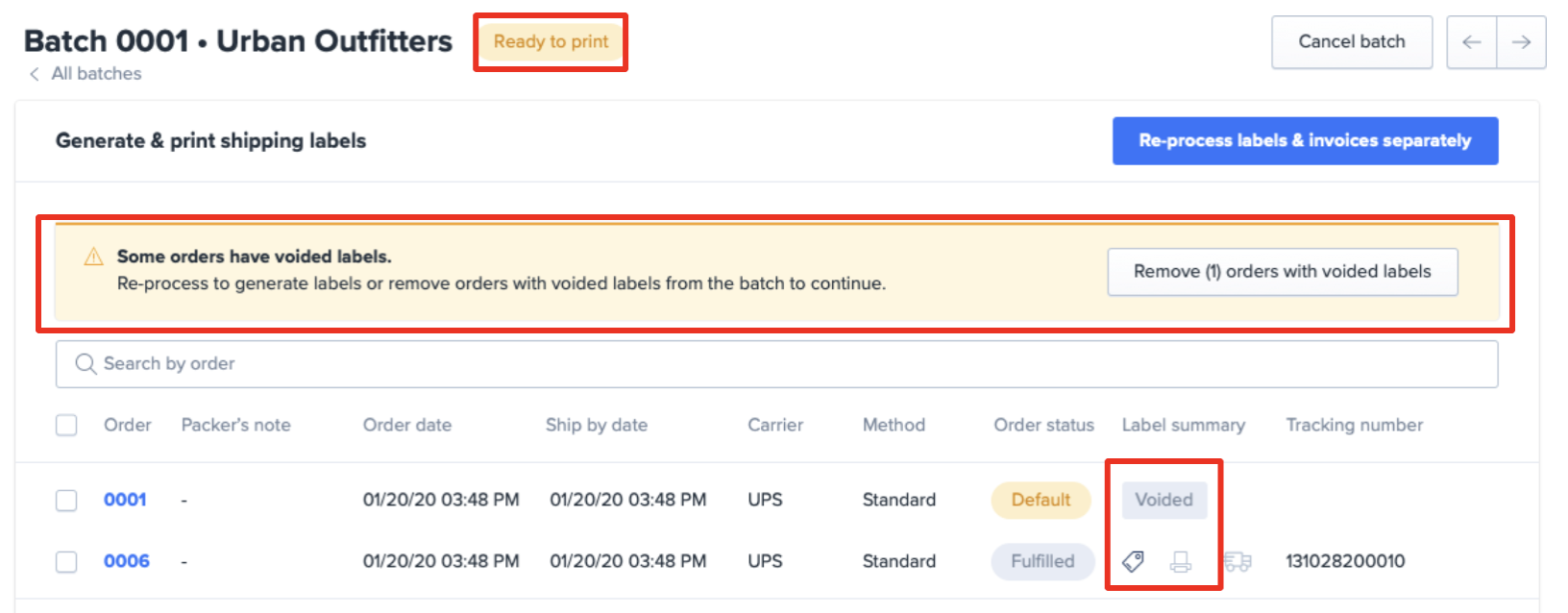1568x613 pixels.
Task: Click the UPS carrier for order 0001
Action: click(766, 500)
